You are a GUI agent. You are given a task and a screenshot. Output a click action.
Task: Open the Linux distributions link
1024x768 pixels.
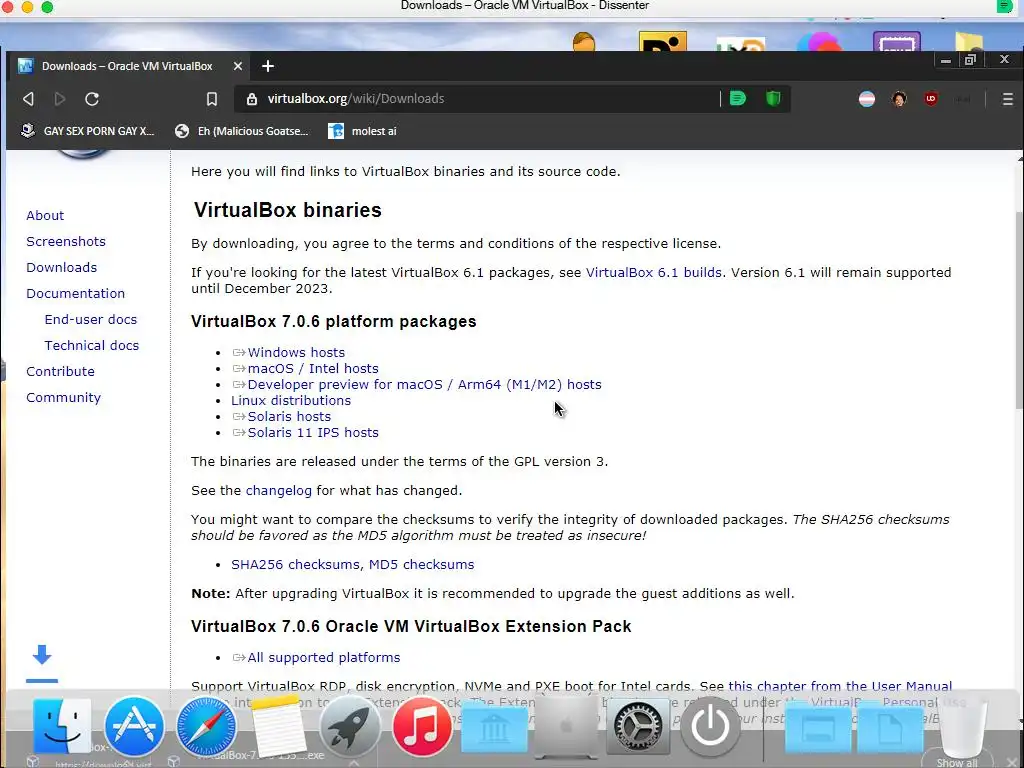pyautogui.click(x=291, y=400)
